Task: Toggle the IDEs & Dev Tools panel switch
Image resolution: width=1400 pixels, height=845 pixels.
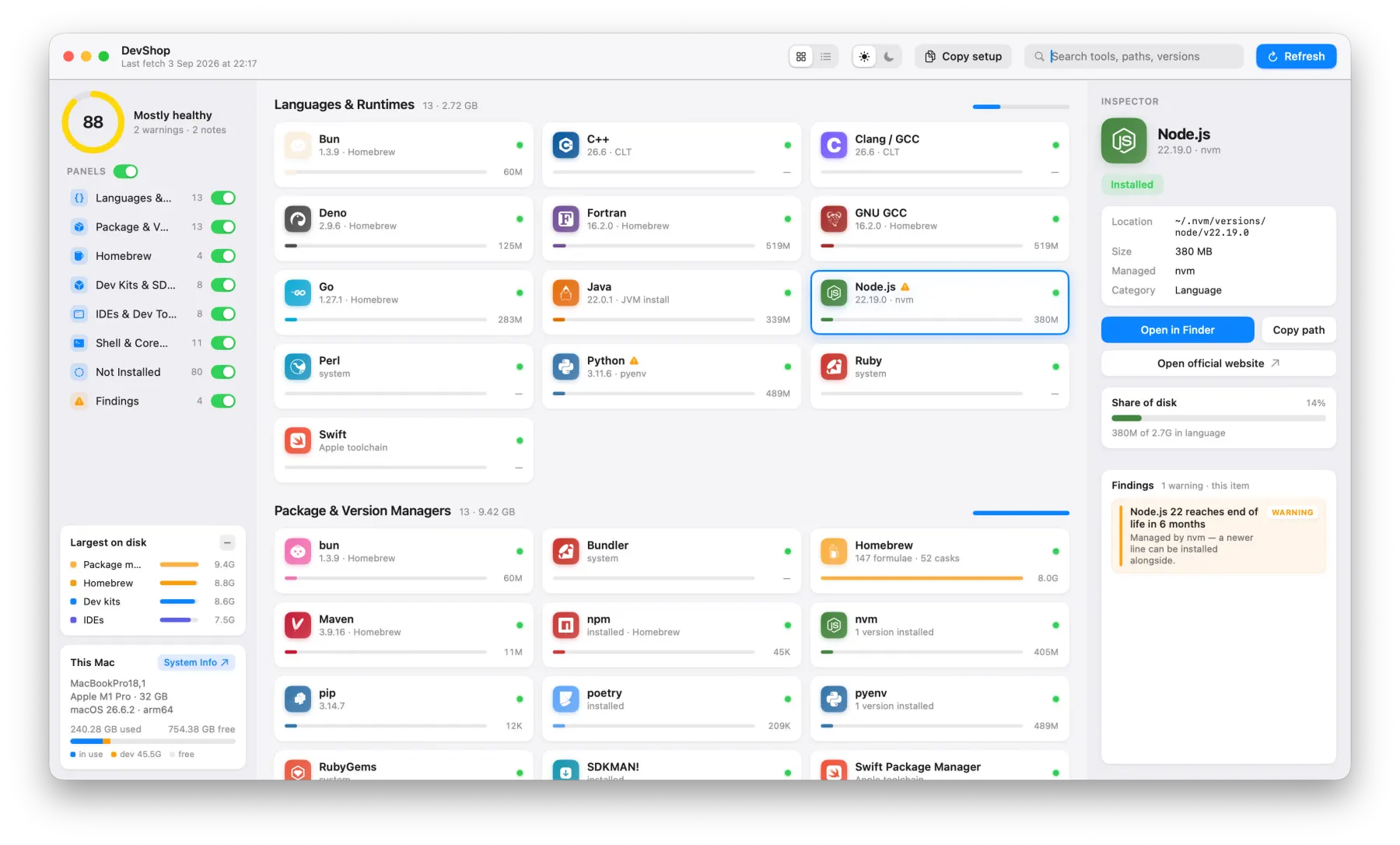Action: pyautogui.click(x=223, y=314)
